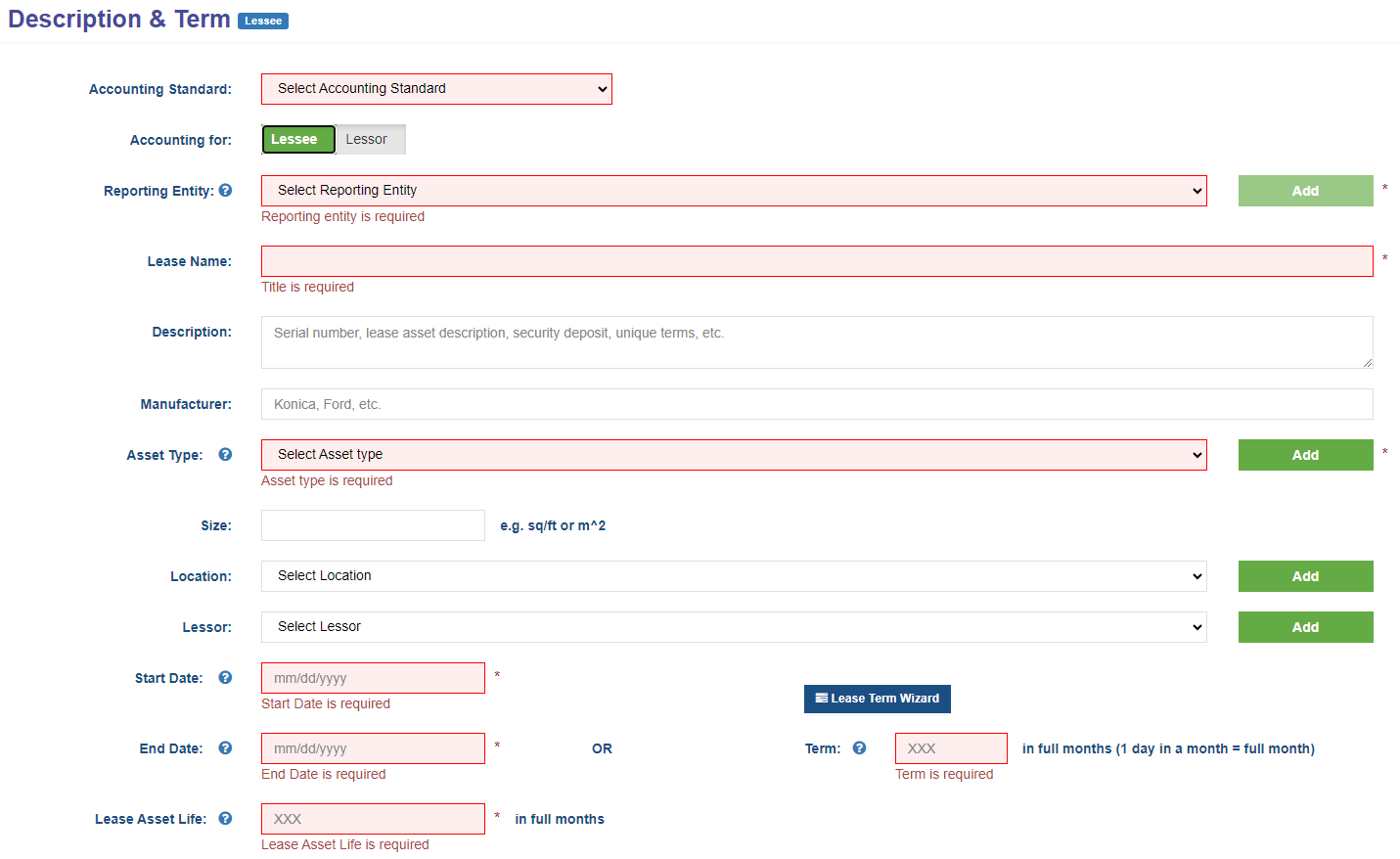Click the 'Term is required' message

pyautogui.click(x=944, y=774)
